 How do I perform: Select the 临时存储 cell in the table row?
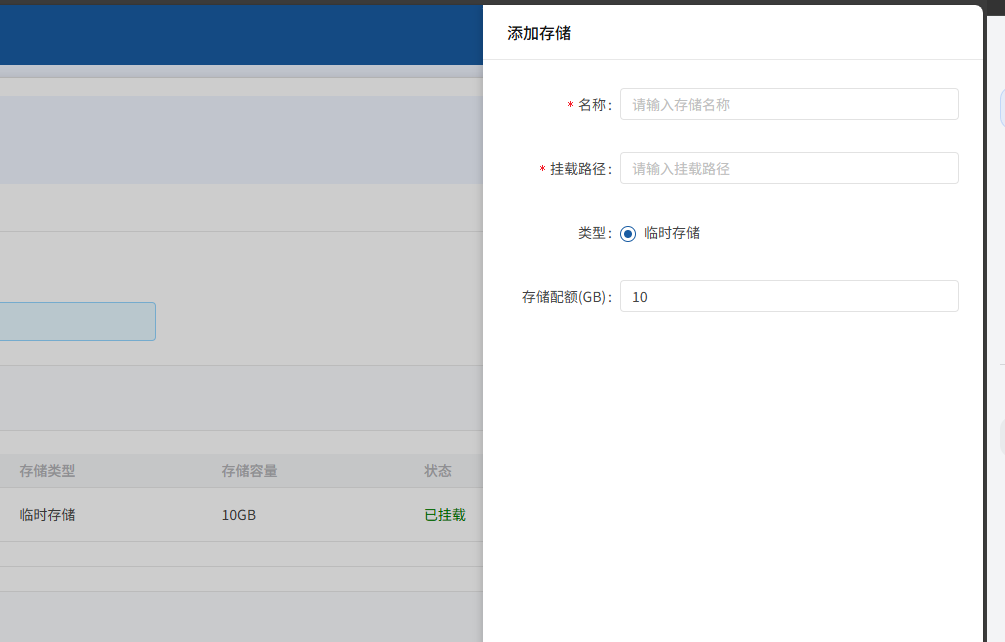pos(47,515)
